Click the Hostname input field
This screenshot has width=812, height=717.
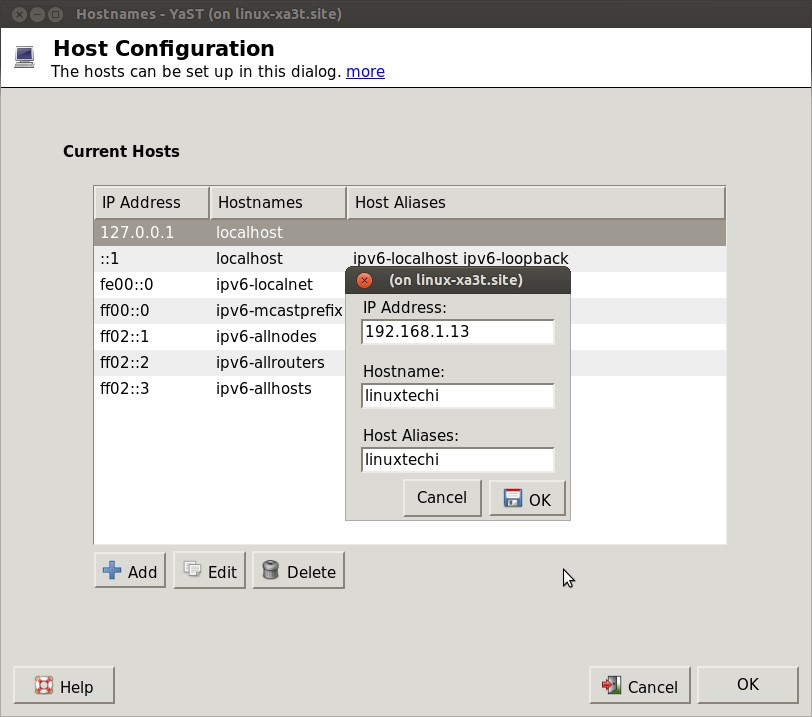tap(458, 396)
